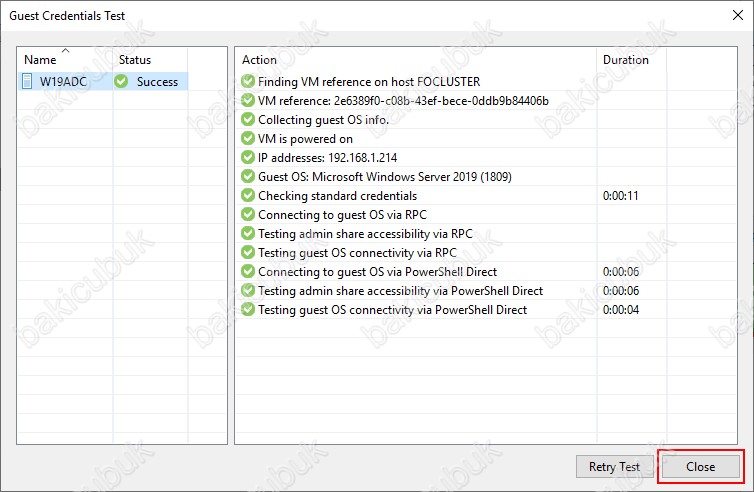The width and height of the screenshot is (754, 492).
Task: Select 'Guest OS: Microsoft Windows Server 2019' row
Action: (385, 177)
